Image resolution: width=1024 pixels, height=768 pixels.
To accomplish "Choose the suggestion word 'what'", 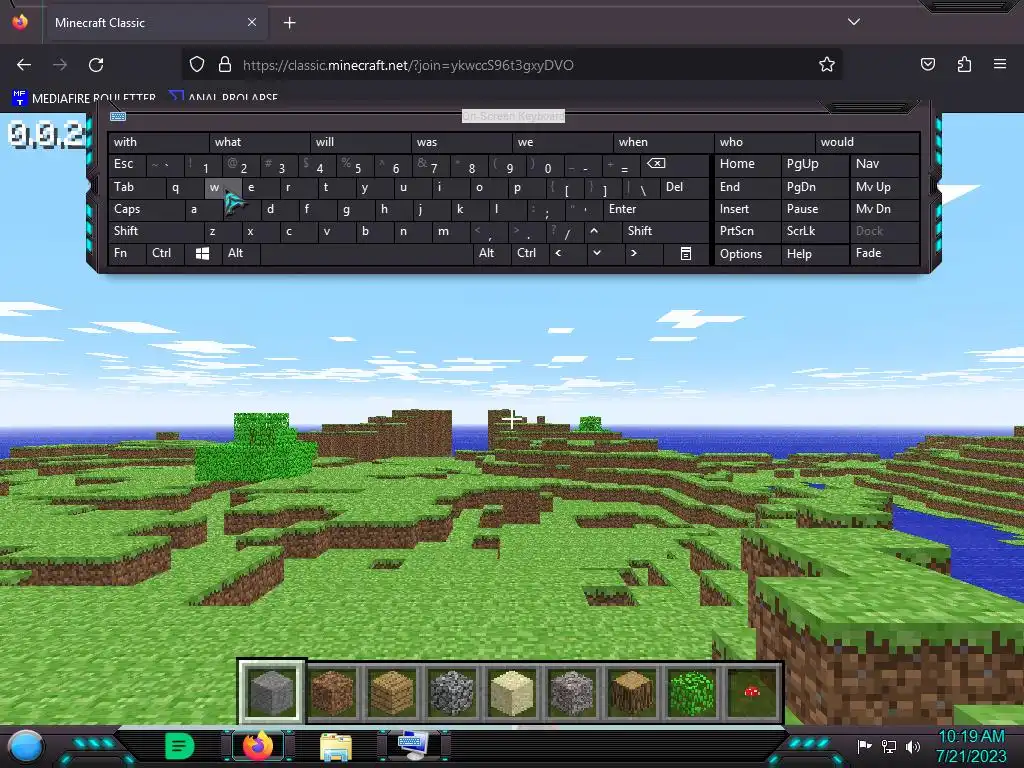I will (260, 142).
